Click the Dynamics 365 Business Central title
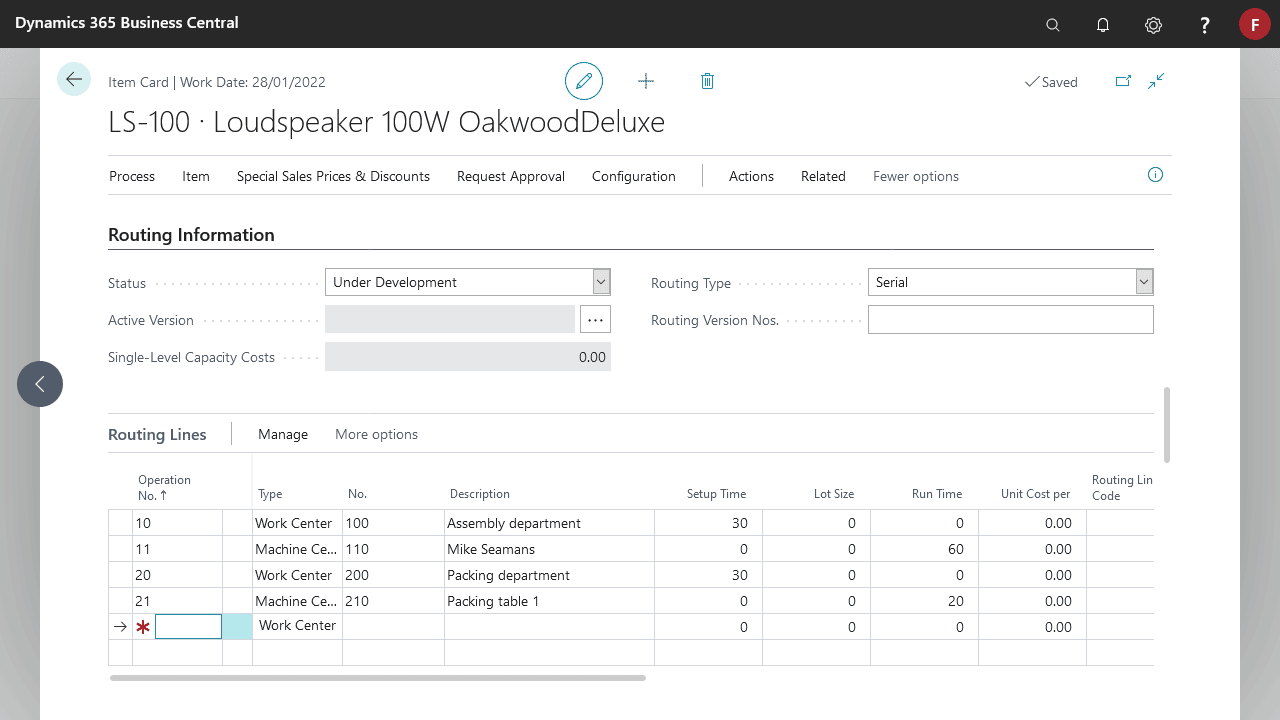Screen dimensions: 1280x720 coord(127,22)
